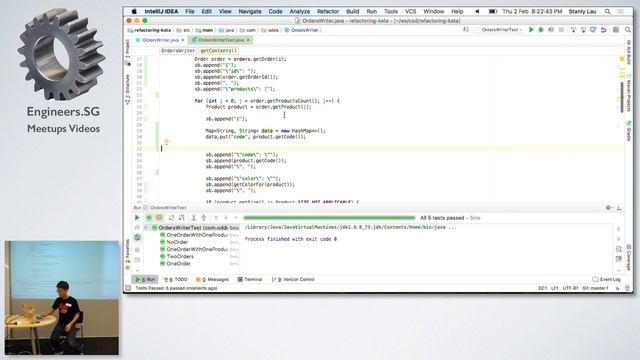This screenshot has width=640, height=360.
Task: Toggle showing ignored tests in Run panel
Action: point(159,218)
